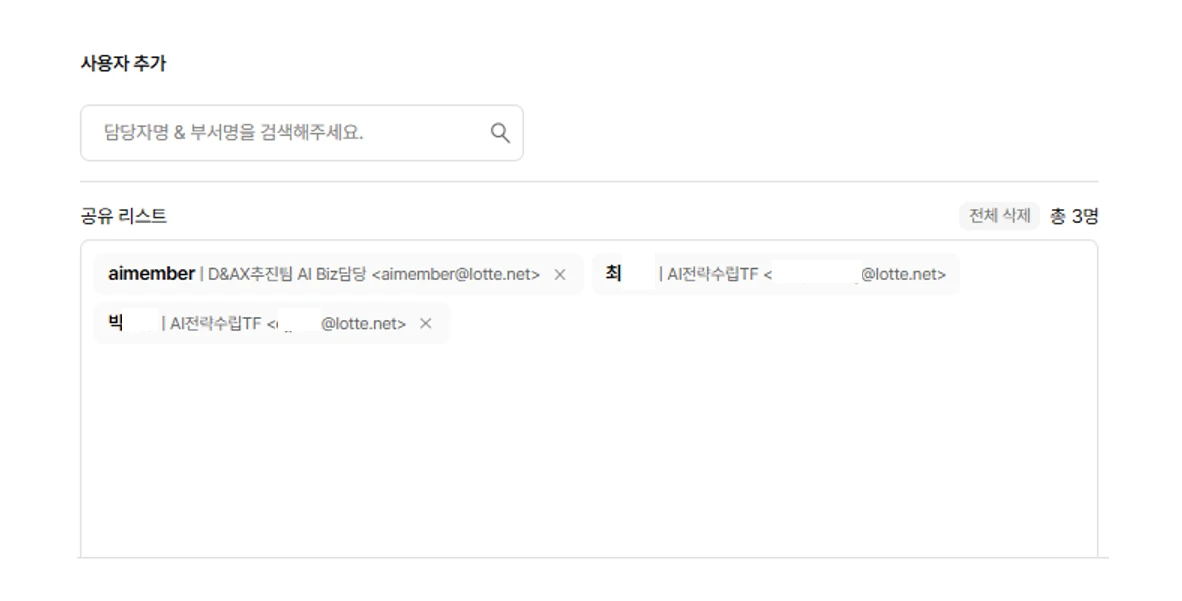Viewport: 1182px width, 601px height.
Task: Select the D&AX추진팀 AI Biz담당 department text
Action: tap(285, 274)
